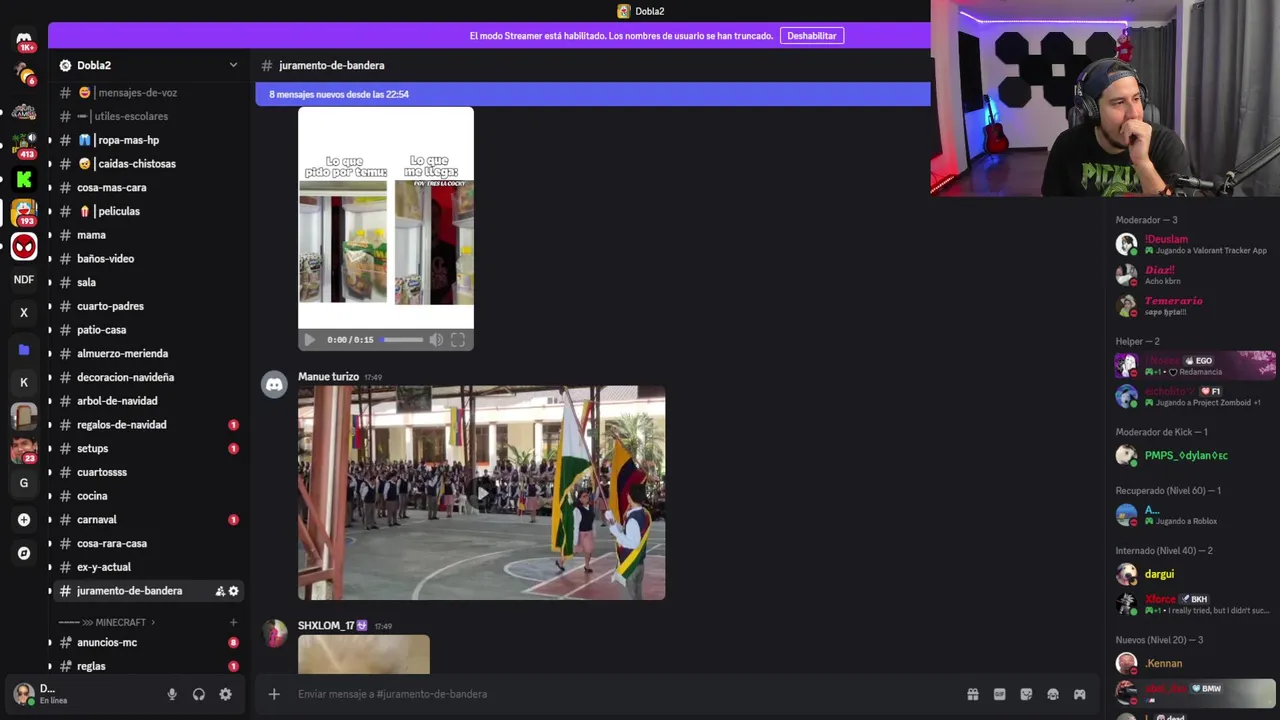Open the caidas-chistosas channel
Viewport: 1280px width, 720px height.
(x=149, y=164)
